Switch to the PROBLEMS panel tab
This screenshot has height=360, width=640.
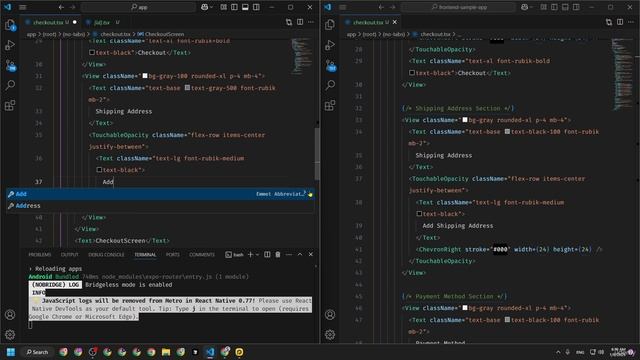click(x=40, y=255)
